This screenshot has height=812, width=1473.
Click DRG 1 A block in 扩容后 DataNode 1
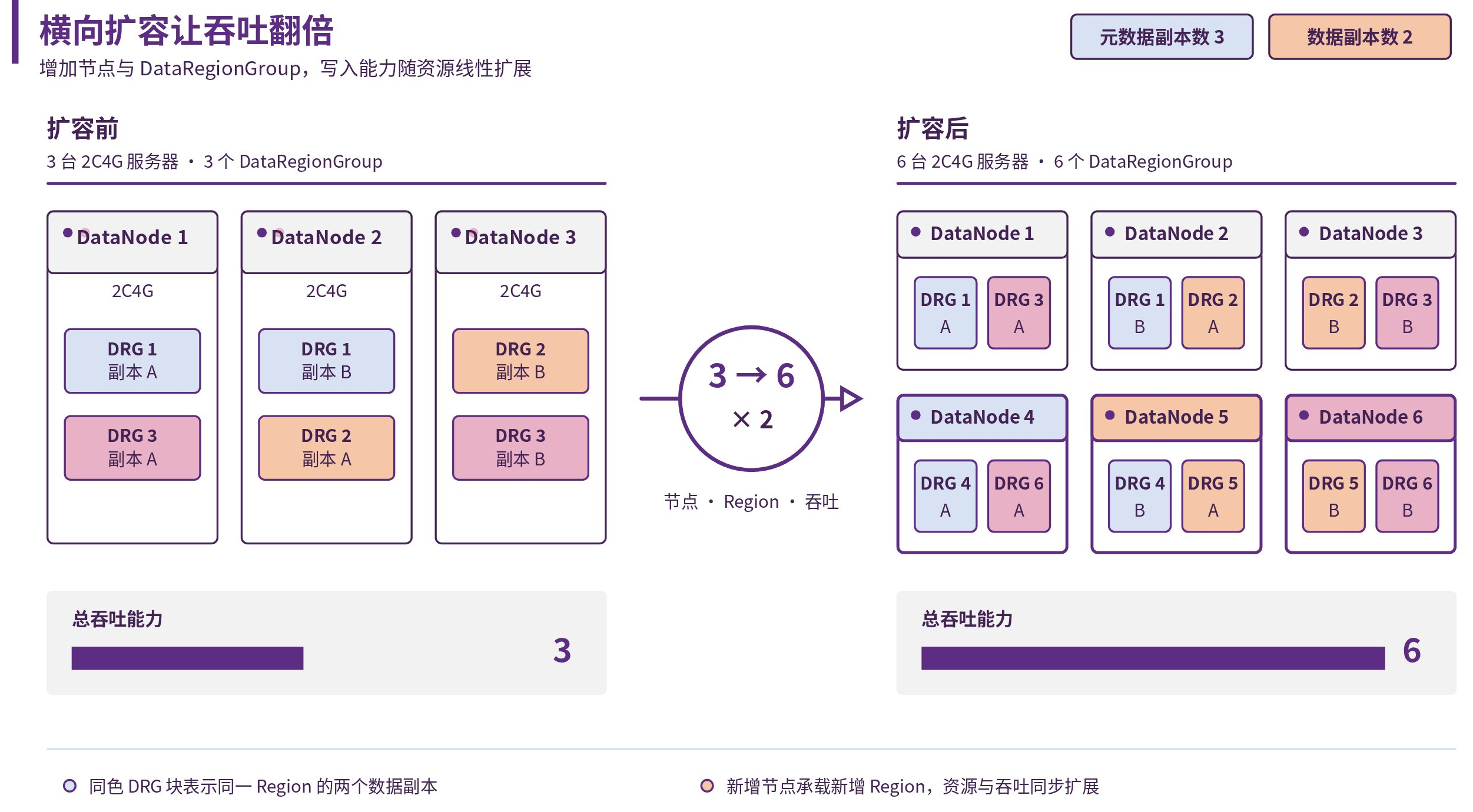(945, 312)
